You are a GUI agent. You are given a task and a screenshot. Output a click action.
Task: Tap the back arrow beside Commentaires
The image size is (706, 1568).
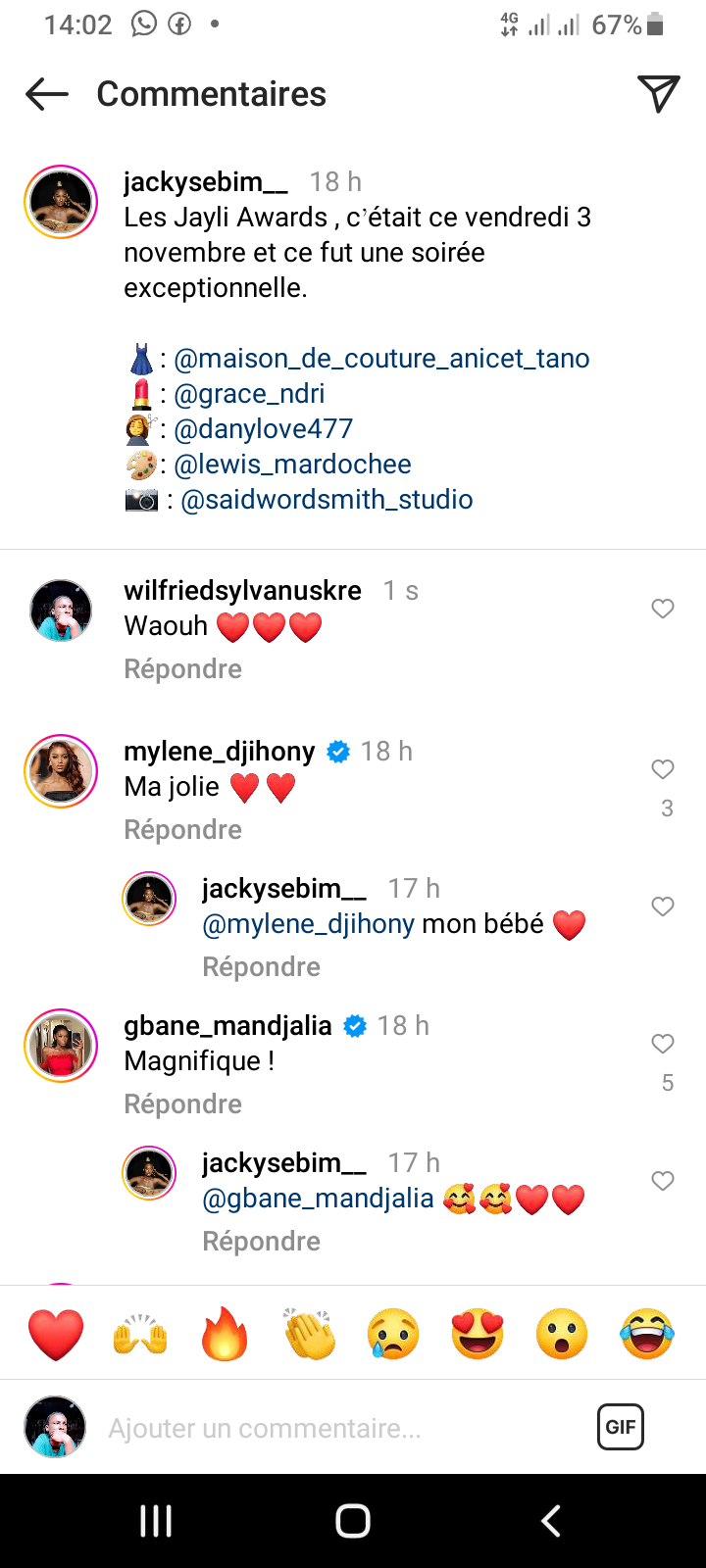(47, 94)
